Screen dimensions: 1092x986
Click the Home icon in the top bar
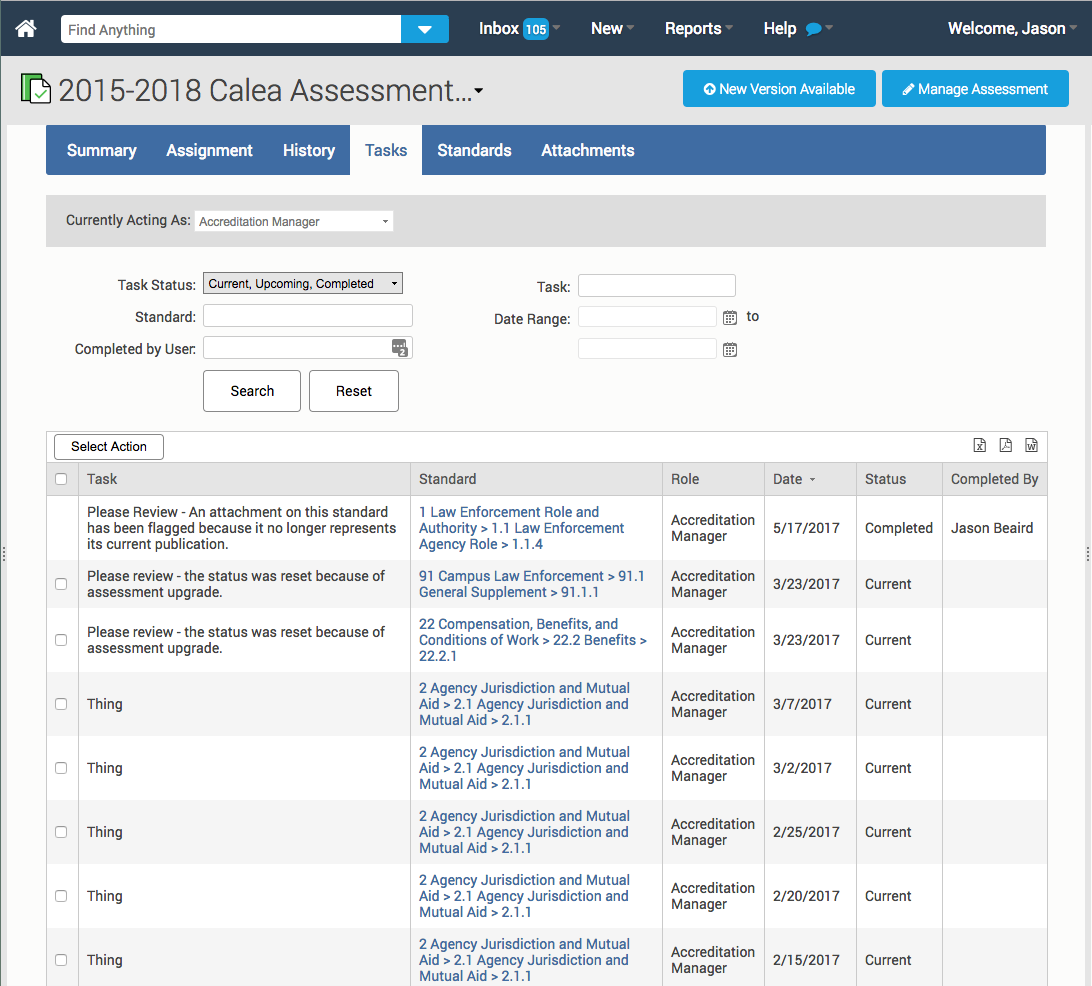(26, 29)
